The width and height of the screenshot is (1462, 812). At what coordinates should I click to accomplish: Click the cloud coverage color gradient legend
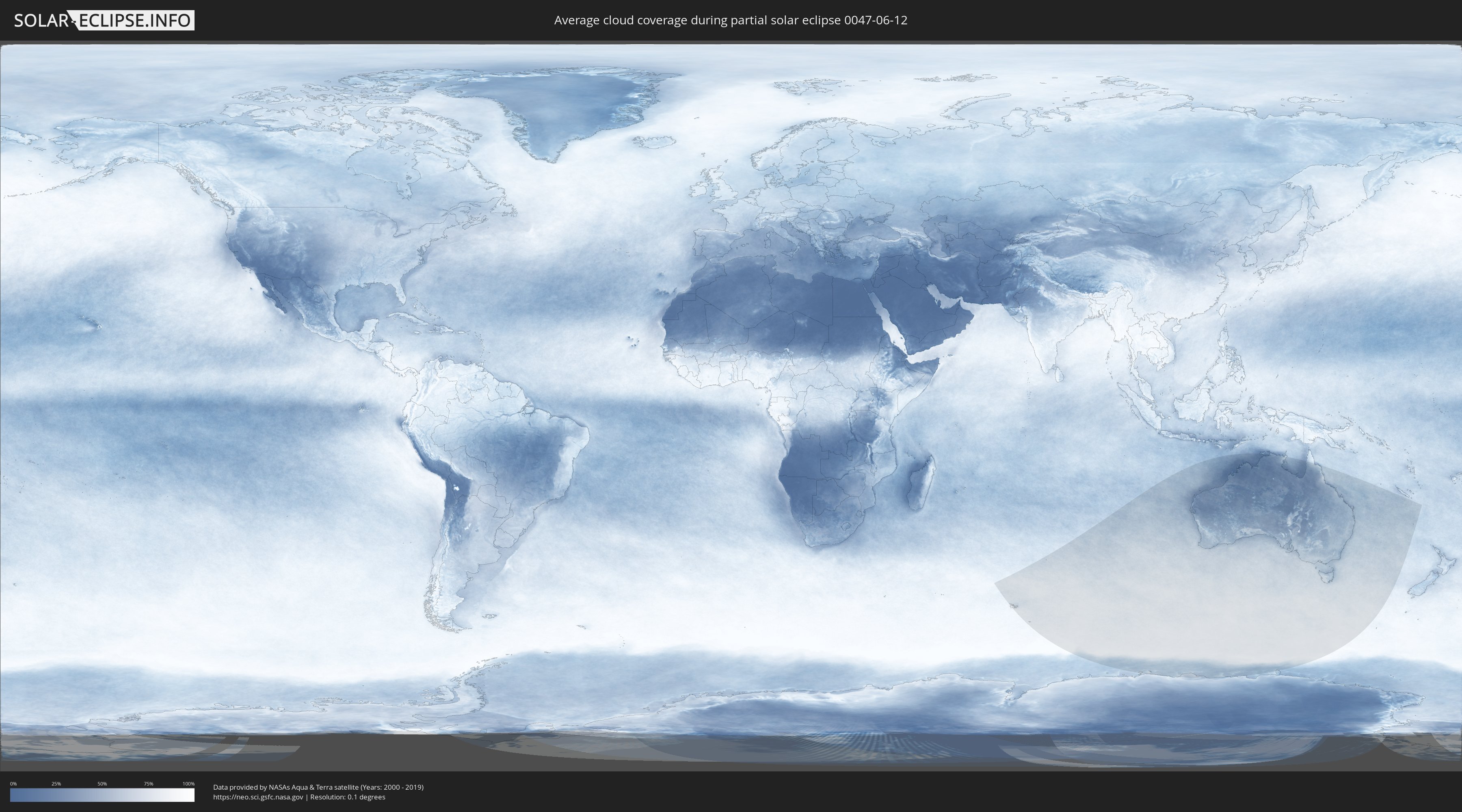[x=102, y=795]
